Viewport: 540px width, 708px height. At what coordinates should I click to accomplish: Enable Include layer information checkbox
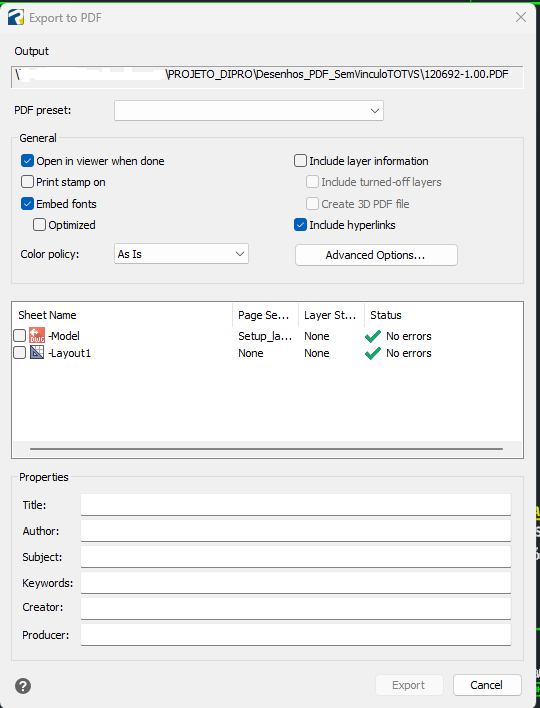point(300,161)
